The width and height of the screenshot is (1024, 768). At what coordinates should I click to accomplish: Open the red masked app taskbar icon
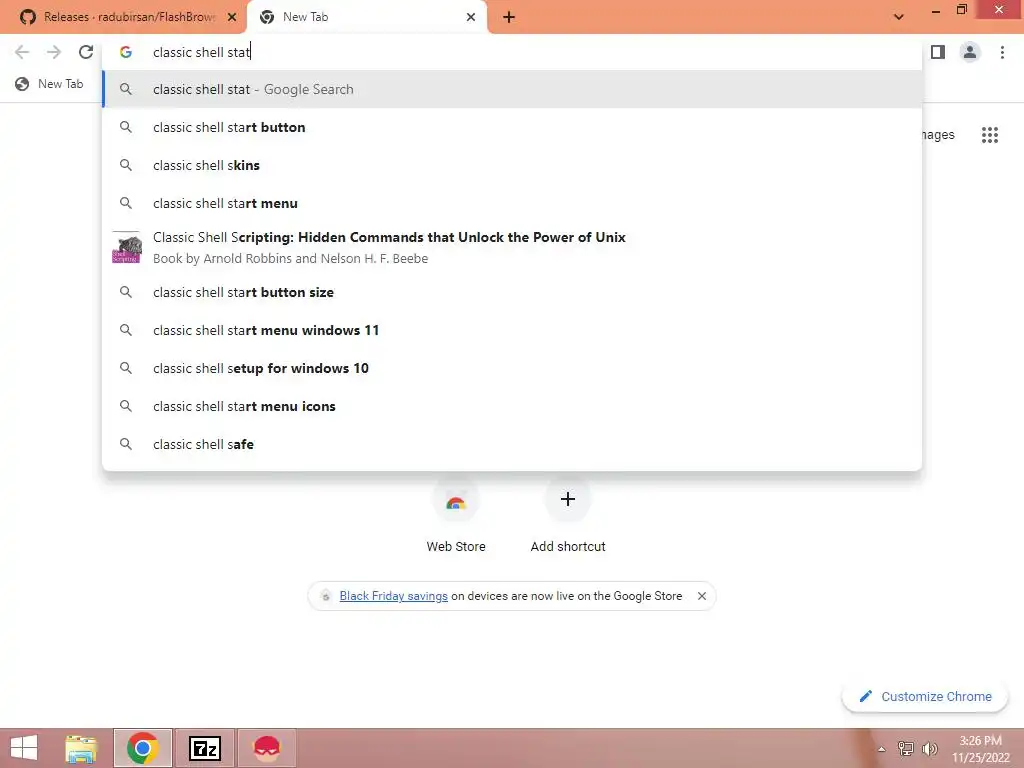[x=266, y=748]
